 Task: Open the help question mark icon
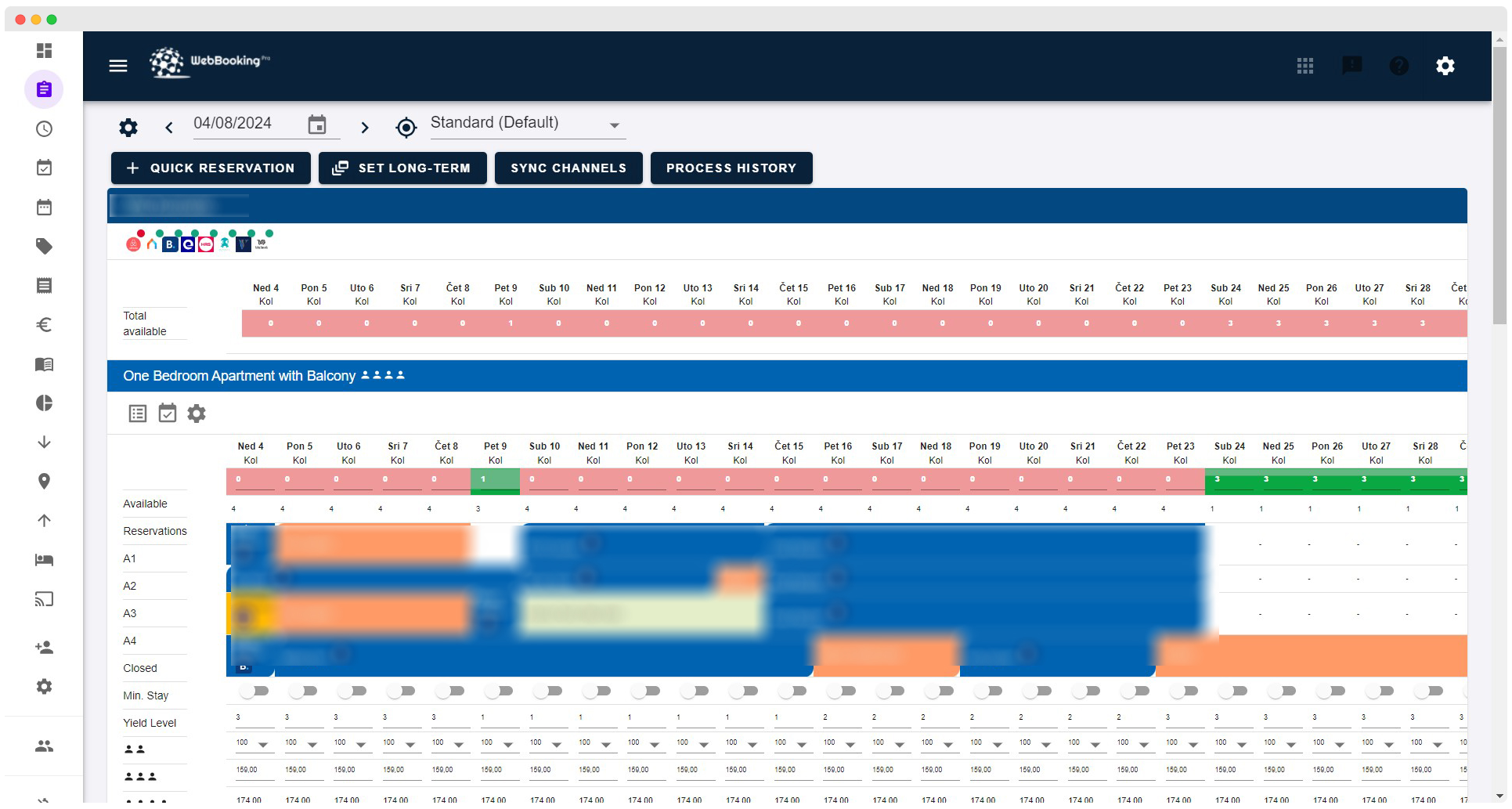point(1398,66)
